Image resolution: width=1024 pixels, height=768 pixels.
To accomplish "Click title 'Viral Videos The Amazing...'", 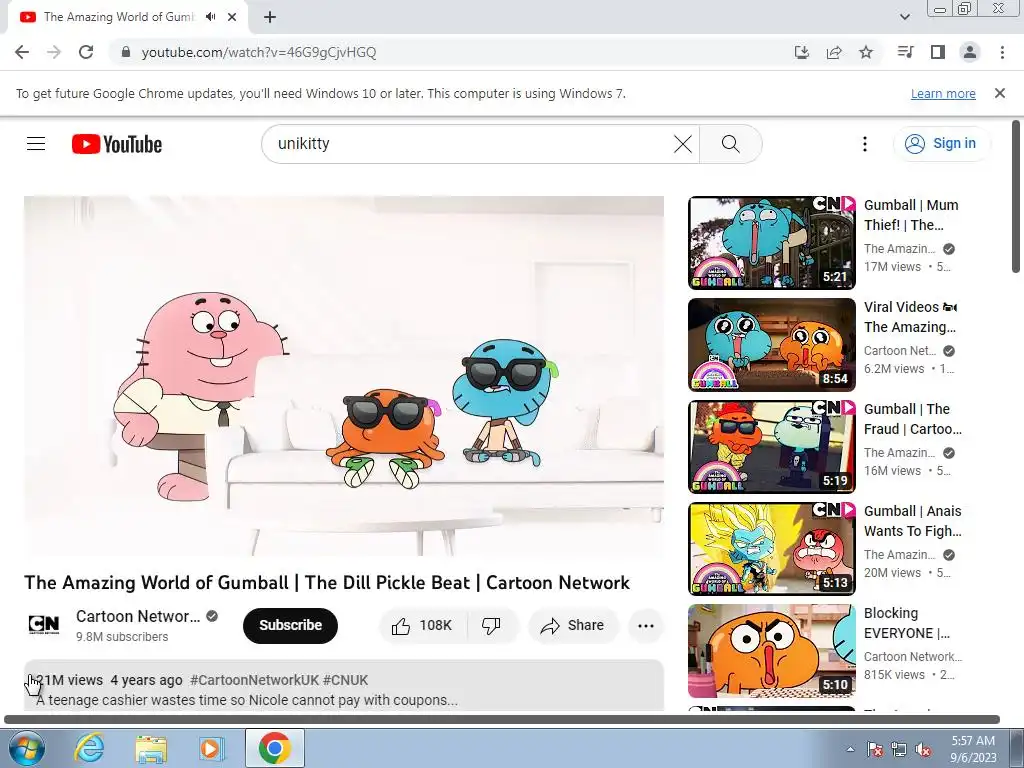I will 910,317.
